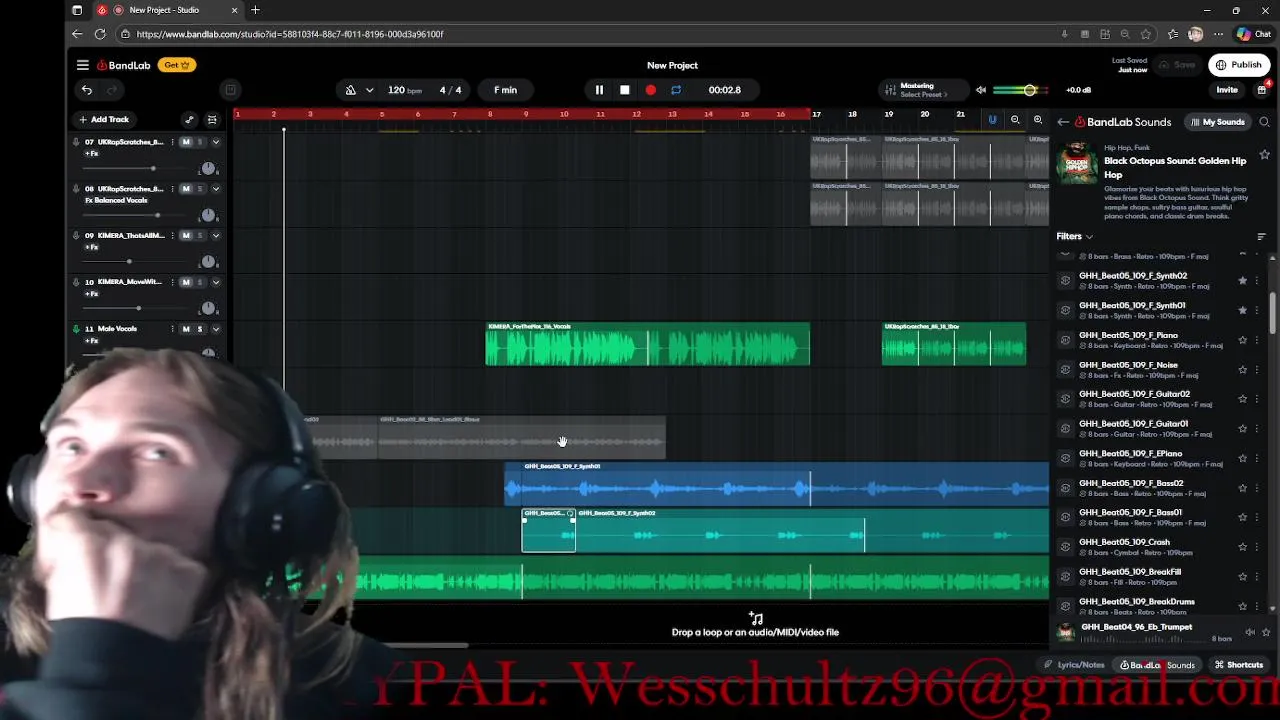Screen dimensions: 1280x720
Task: Open more options for GHH_Beat05_109_F_Noise
Action: pos(1257,369)
